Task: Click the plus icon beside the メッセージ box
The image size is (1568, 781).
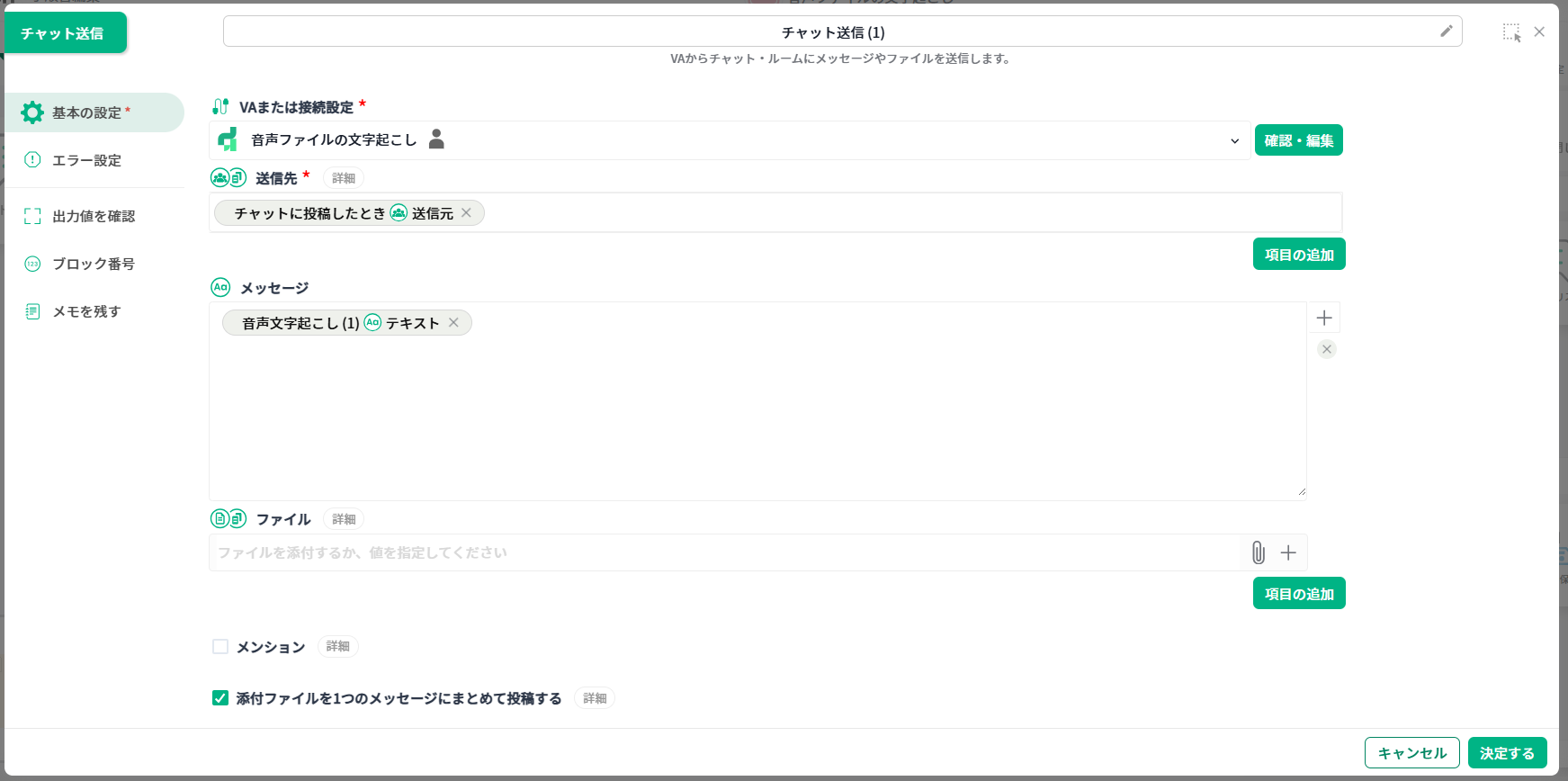Action: pyautogui.click(x=1323, y=318)
